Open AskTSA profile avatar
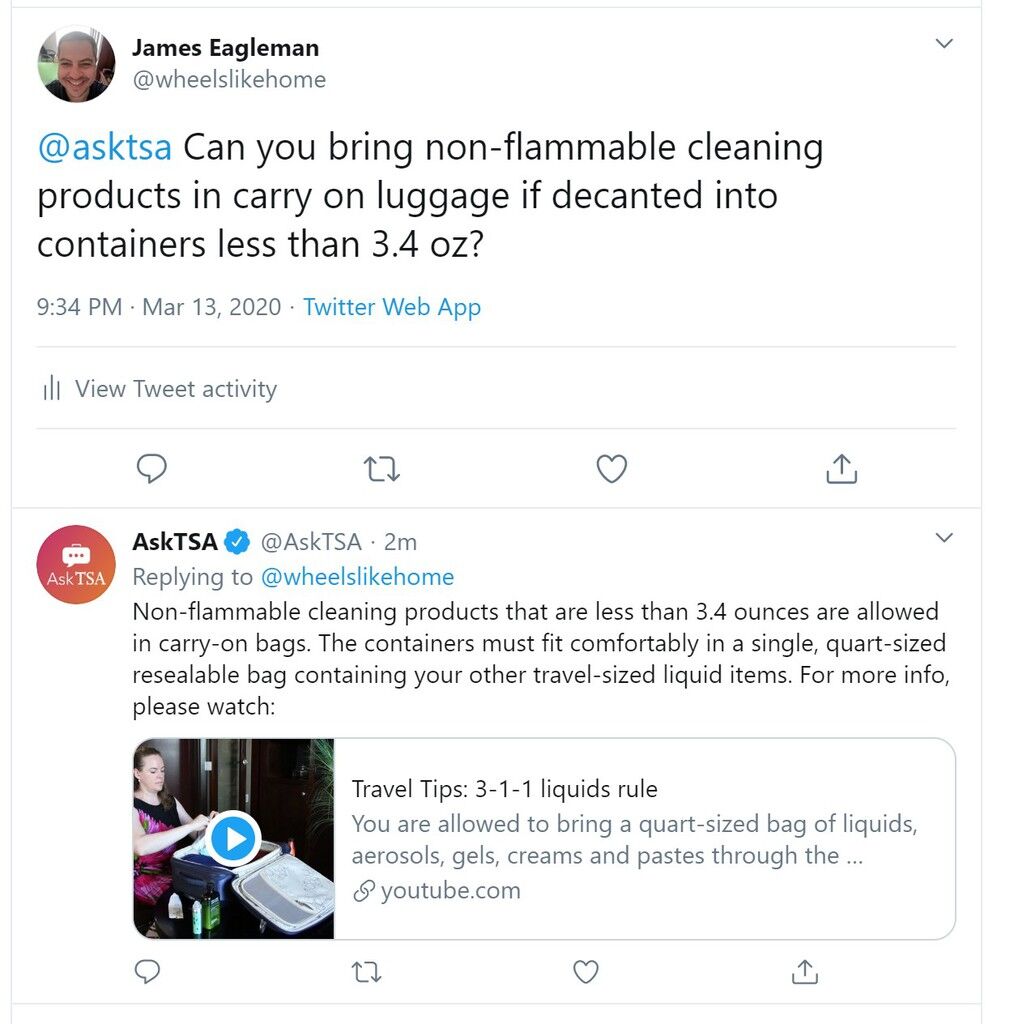1014x1024 pixels. click(x=76, y=564)
